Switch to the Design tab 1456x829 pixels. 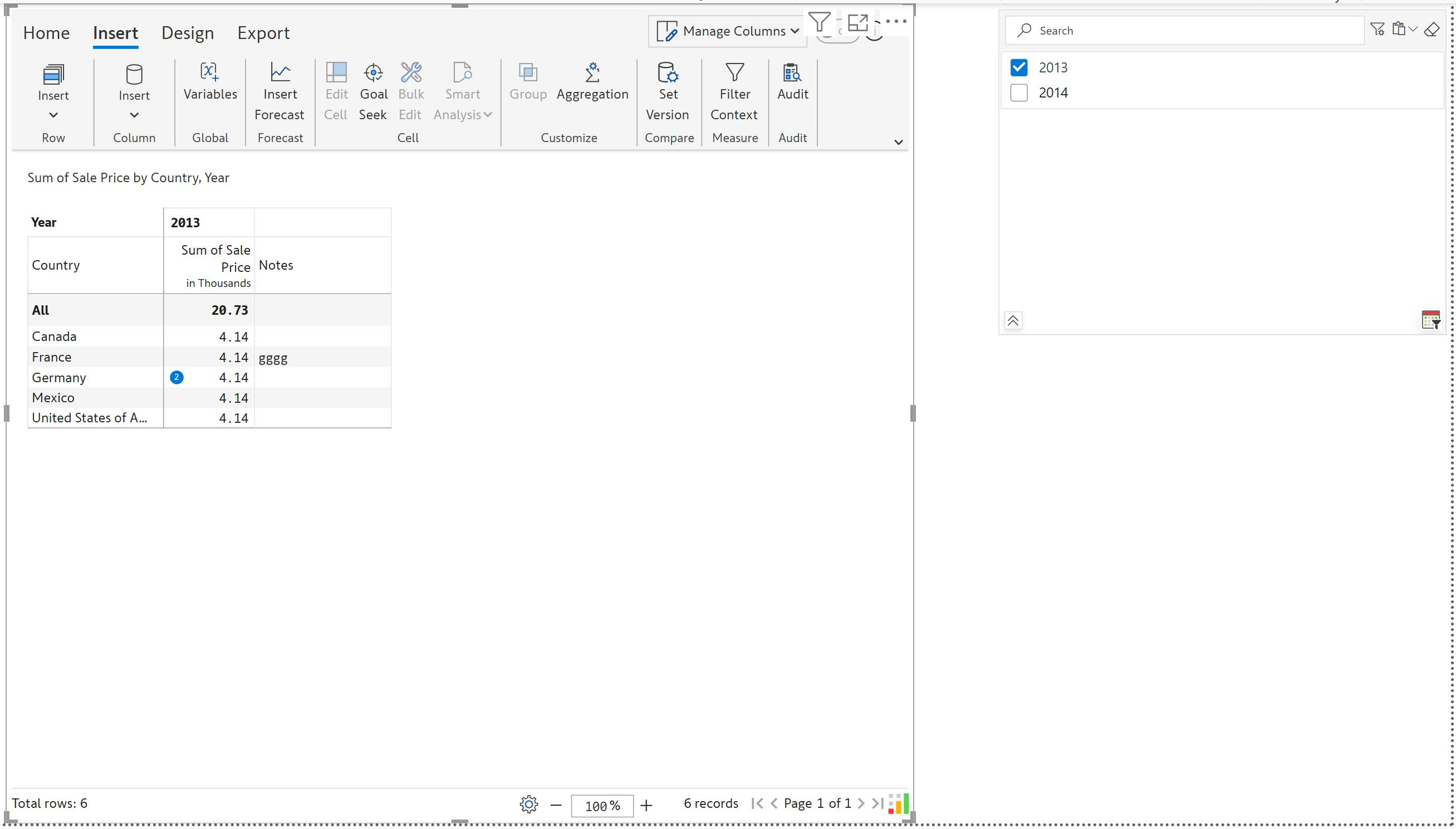point(187,33)
